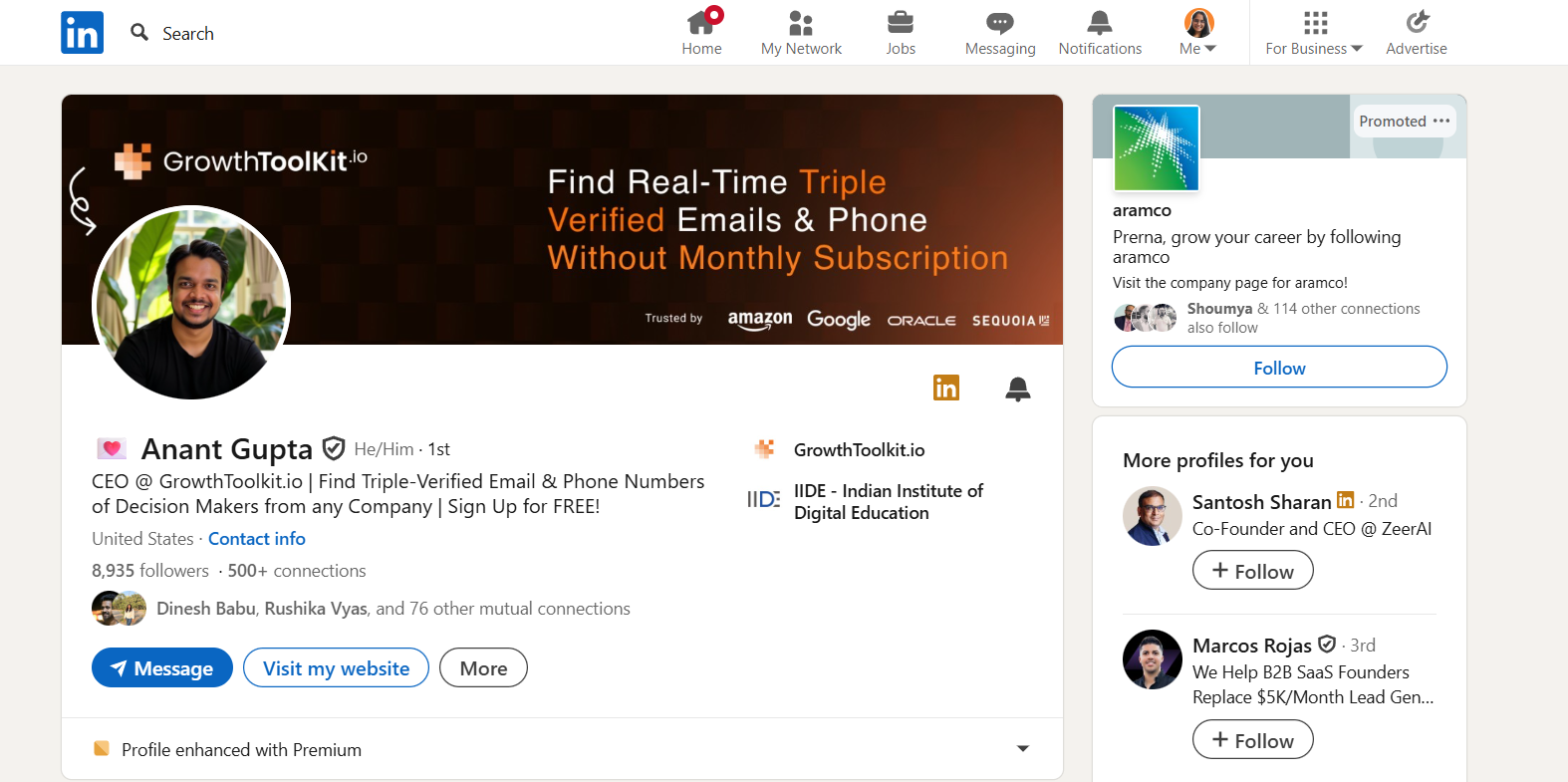Click the IIDE logo icon
This screenshot has height=782, width=1568.
click(x=764, y=499)
